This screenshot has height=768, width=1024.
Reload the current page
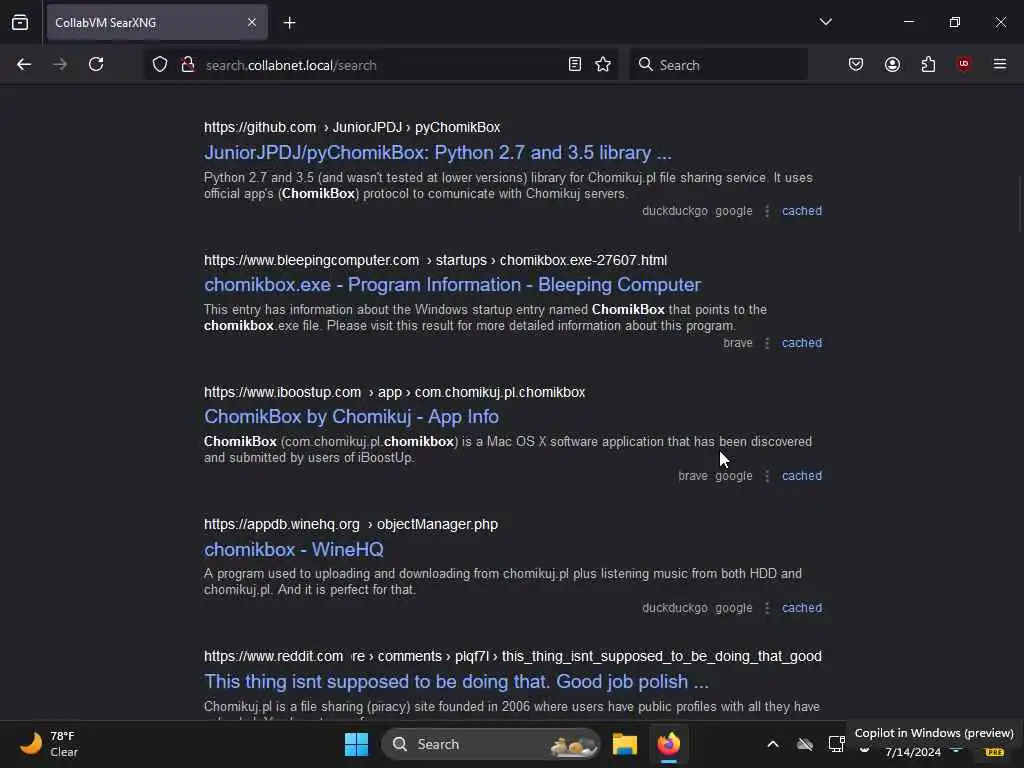point(96,65)
